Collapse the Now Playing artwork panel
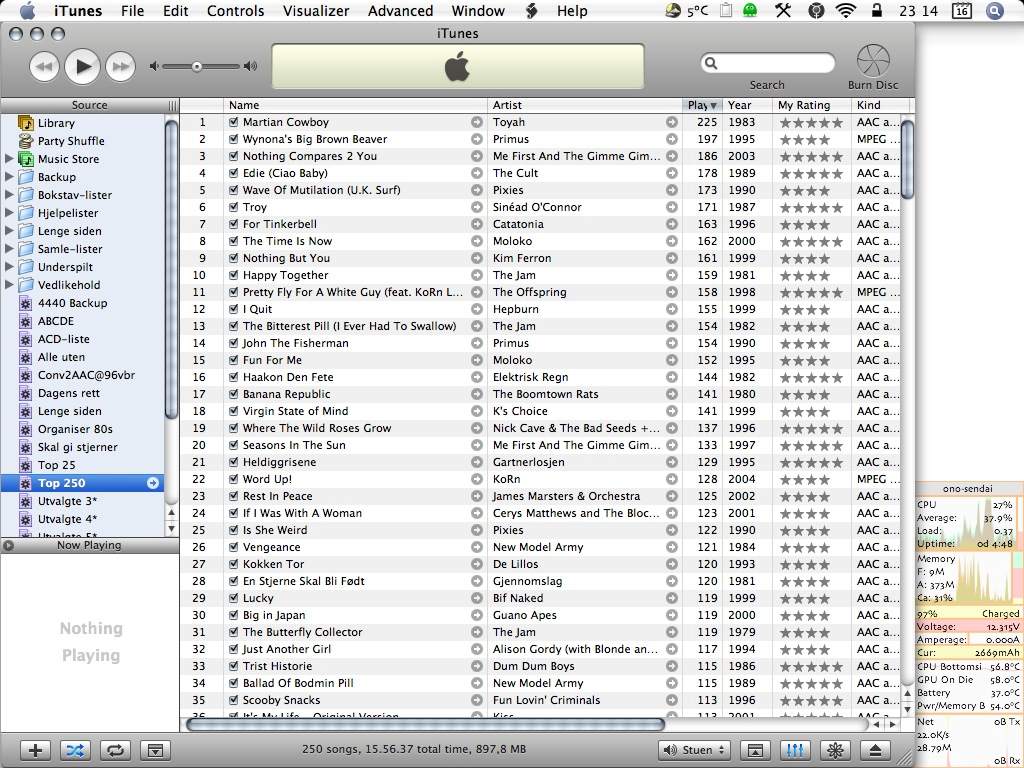Viewport: 1024px width, 768px height. 8,545
